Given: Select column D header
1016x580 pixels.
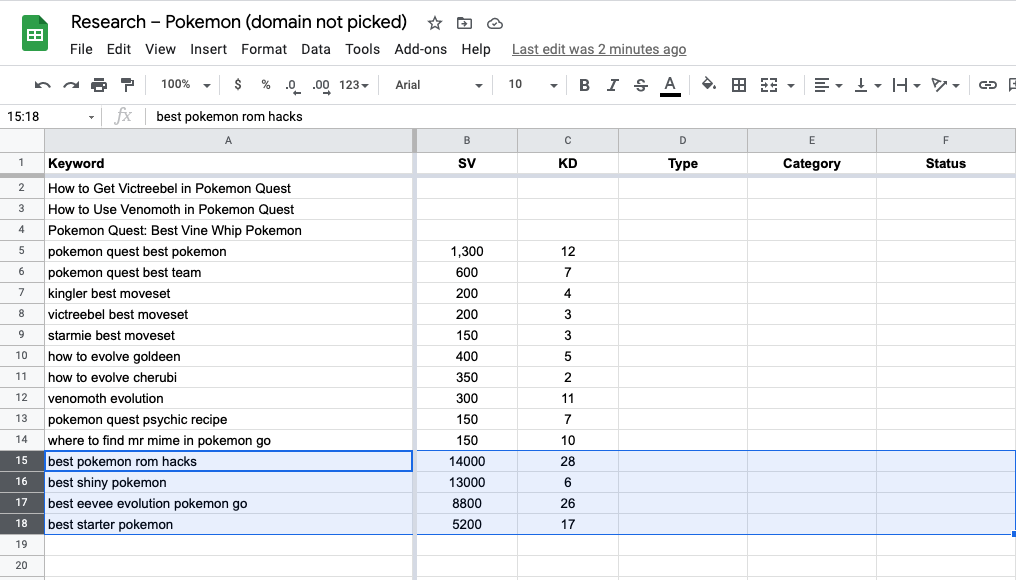Looking at the screenshot, I should [x=682, y=141].
